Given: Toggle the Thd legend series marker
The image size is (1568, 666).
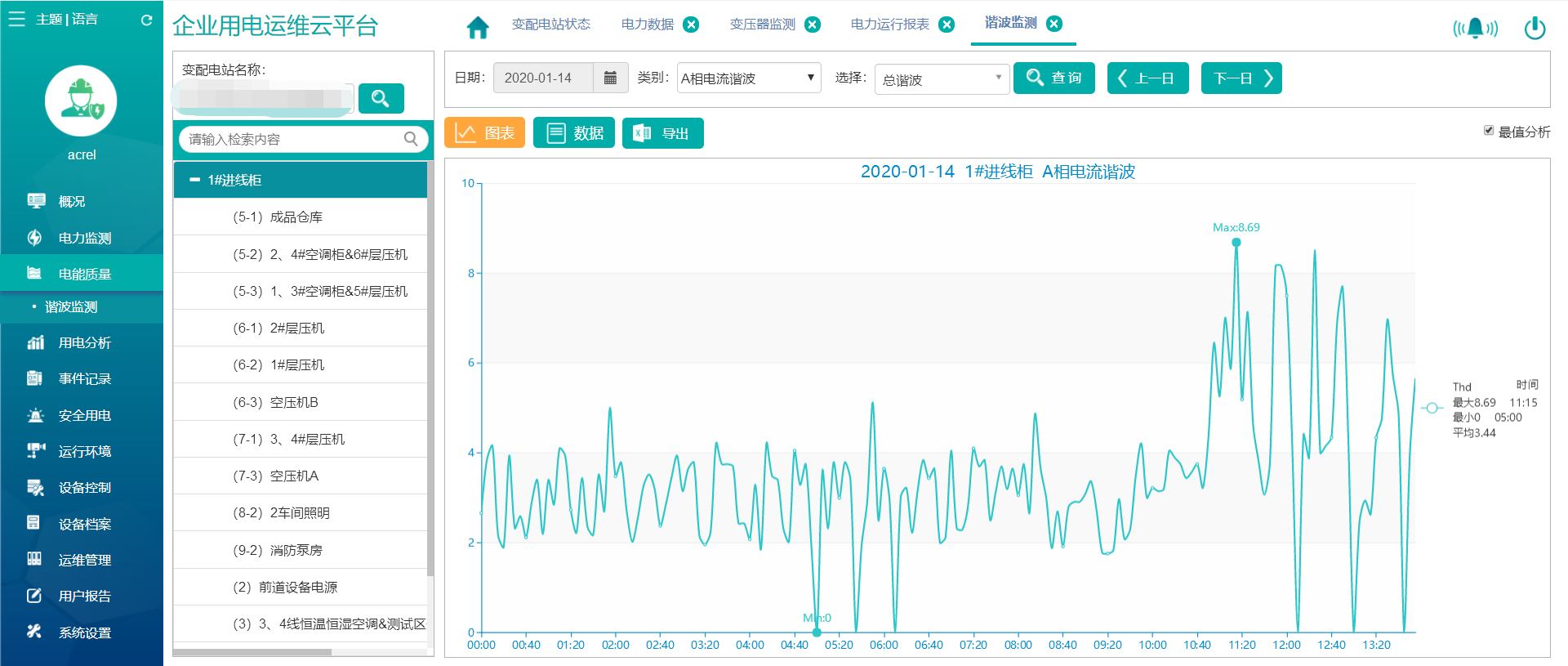Looking at the screenshot, I should pyautogui.click(x=1432, y=408).
